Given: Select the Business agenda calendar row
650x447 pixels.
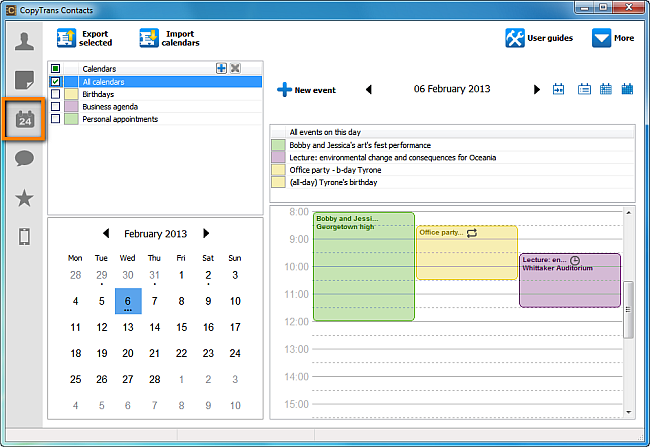Looking at the screenshot, I should tap(155, 107).
